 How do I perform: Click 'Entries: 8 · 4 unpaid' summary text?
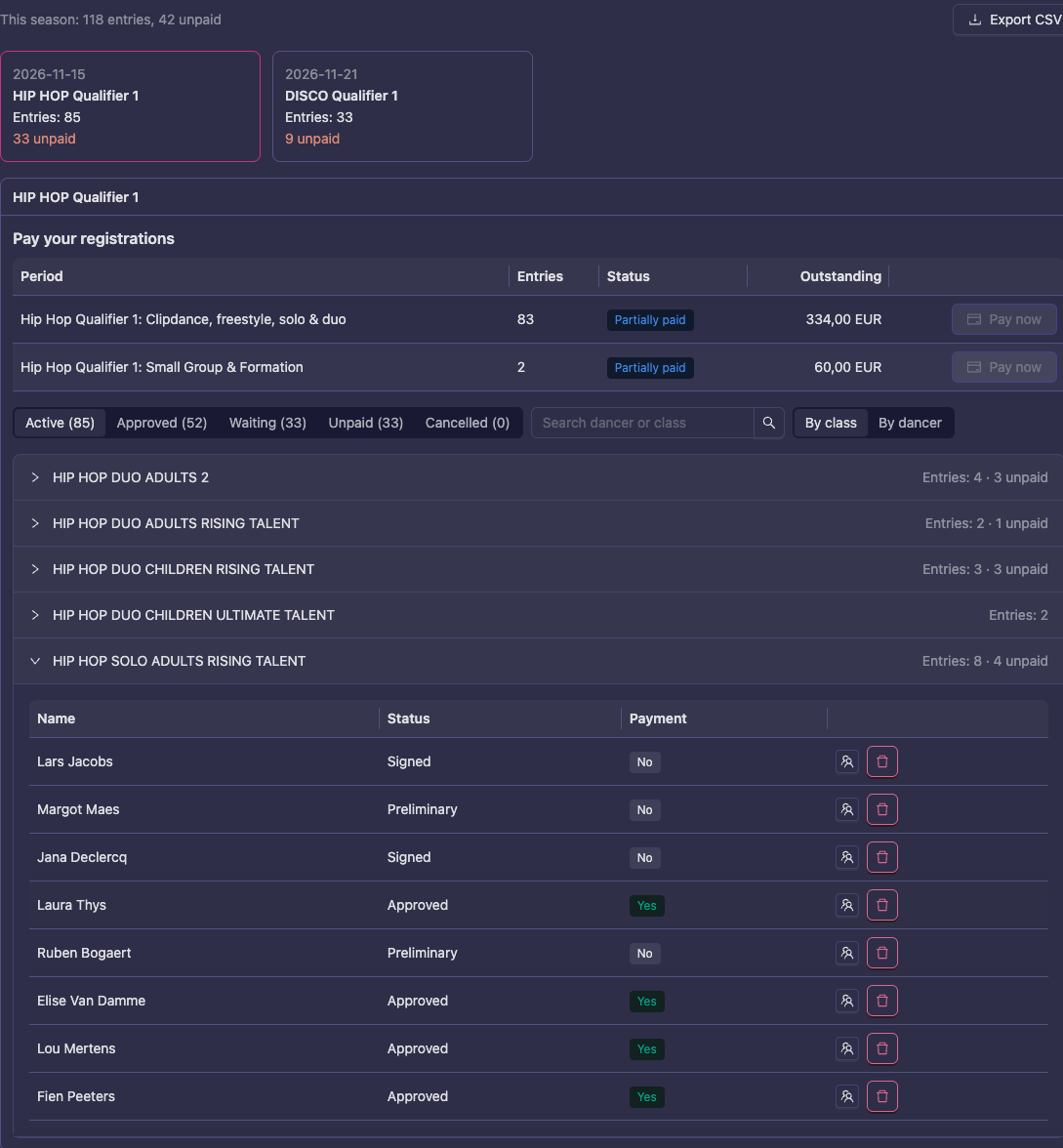coord(985,661)
